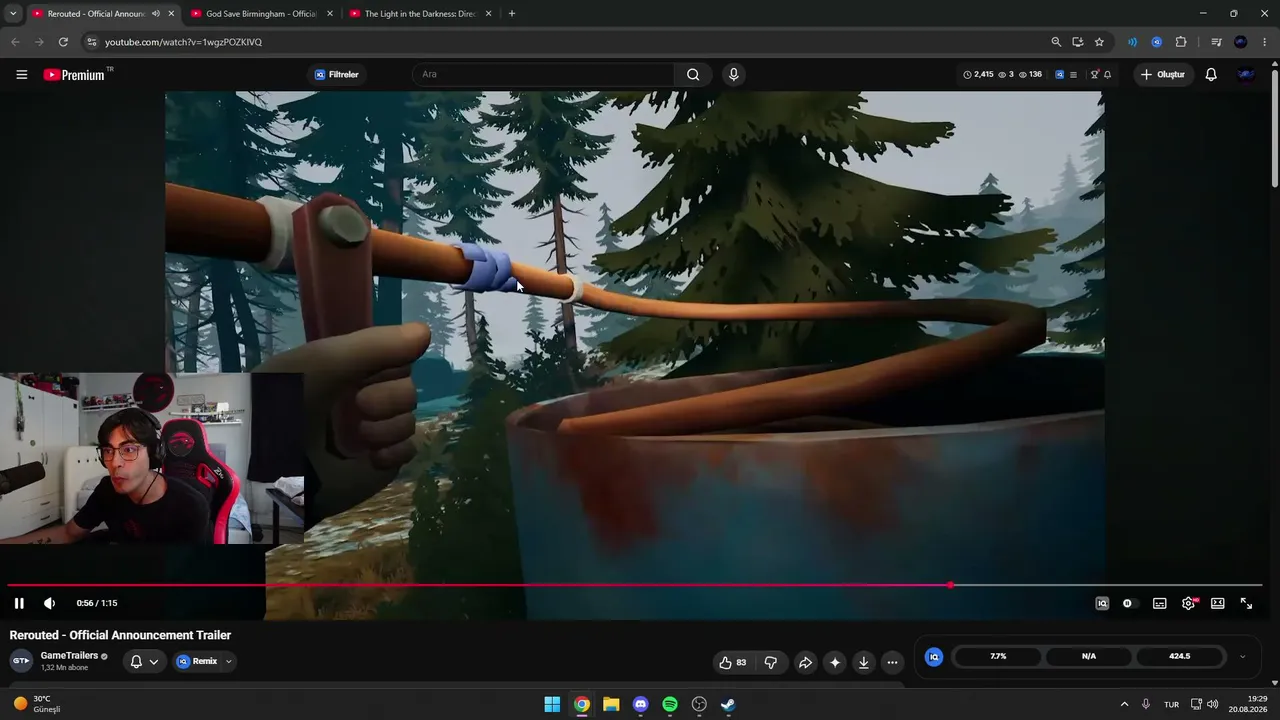1280x720 pixels.
Task: Open the player settings gear
Action: [x=1188, y=603]
